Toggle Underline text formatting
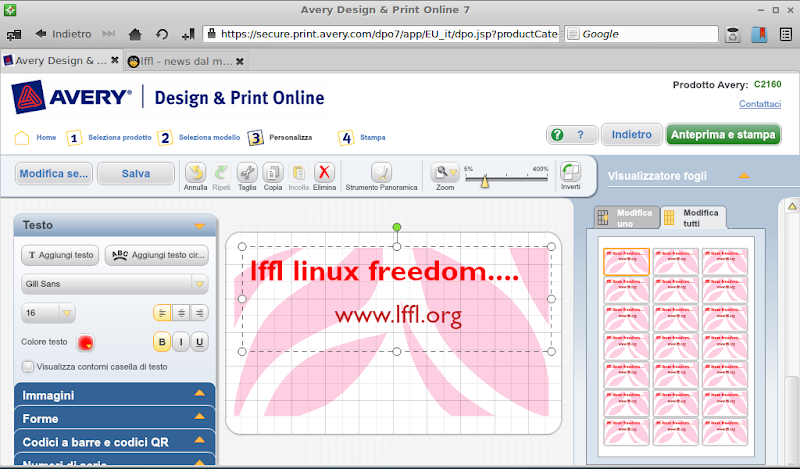800x469 pixels. click(199, 342)
